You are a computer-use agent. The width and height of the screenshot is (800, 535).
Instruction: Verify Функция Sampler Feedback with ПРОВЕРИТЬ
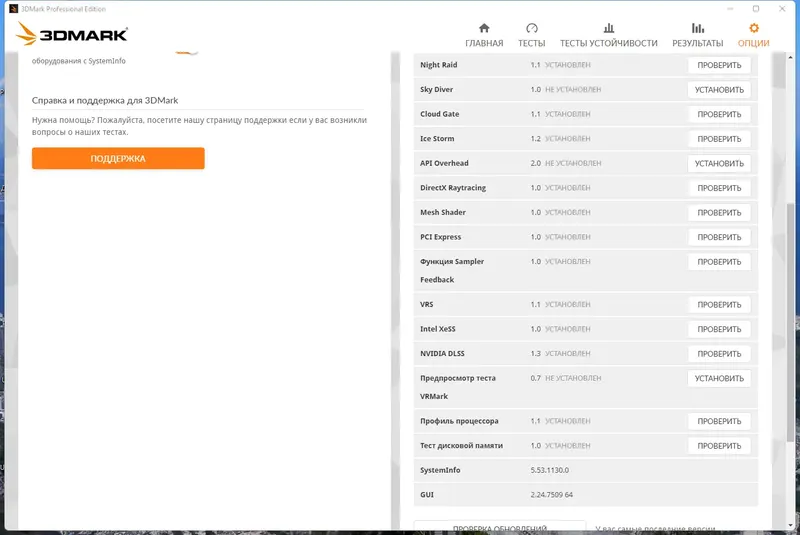[x=719, y=262]
